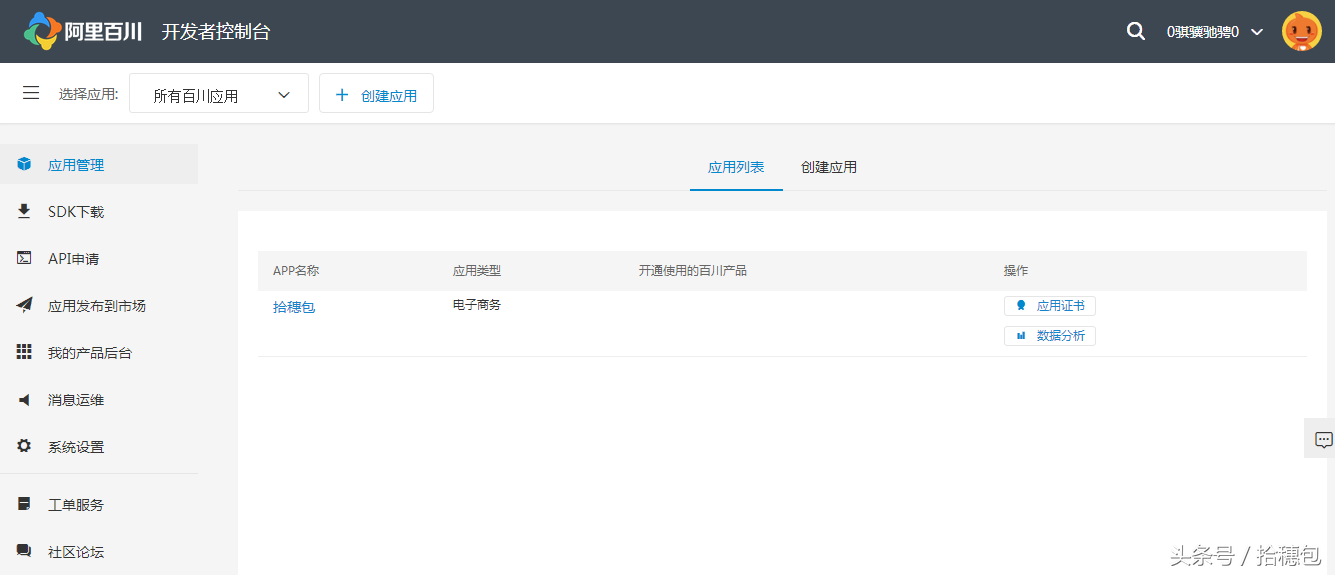Open 系统设置 in the sidebar
Screen dimensions: 1335x575
tap(99, 446)
